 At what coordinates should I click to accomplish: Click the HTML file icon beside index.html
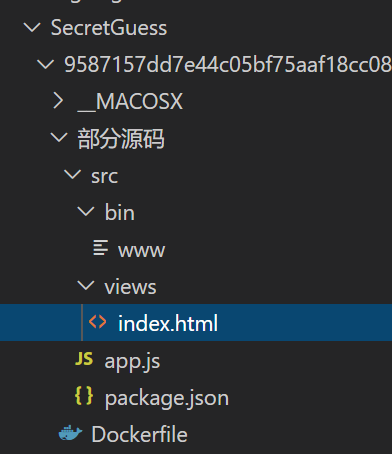pos(98,322)
